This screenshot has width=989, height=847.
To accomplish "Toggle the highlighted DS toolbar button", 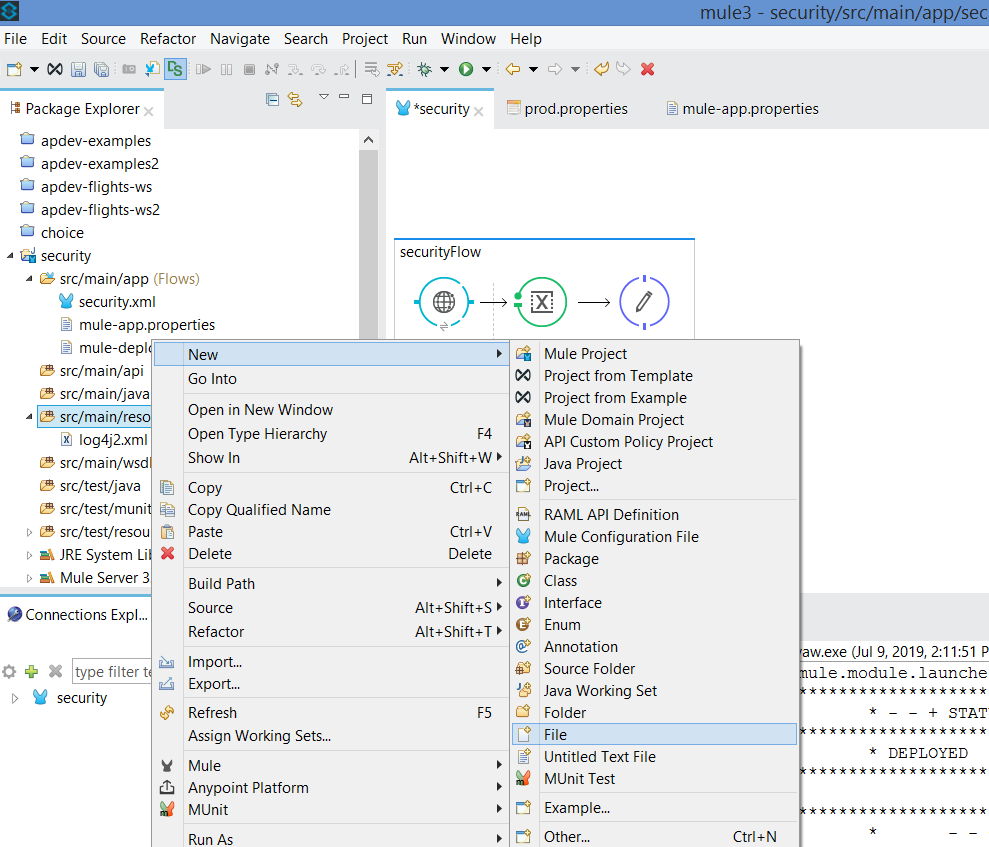I will (x=176, y=69).
